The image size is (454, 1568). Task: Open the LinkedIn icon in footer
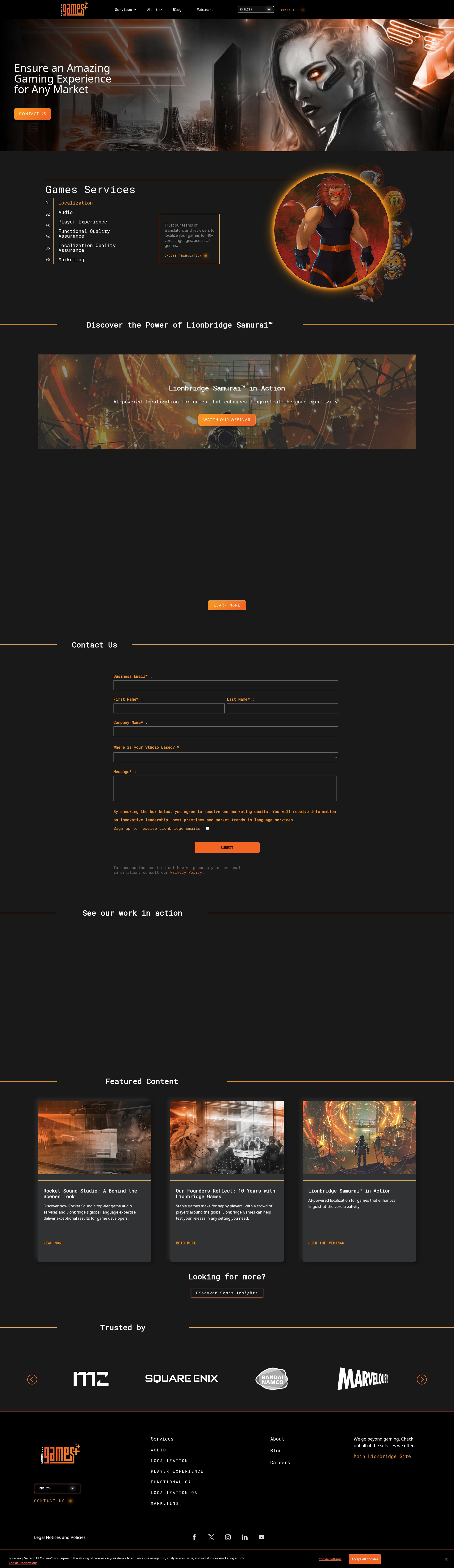(245, 1537)
